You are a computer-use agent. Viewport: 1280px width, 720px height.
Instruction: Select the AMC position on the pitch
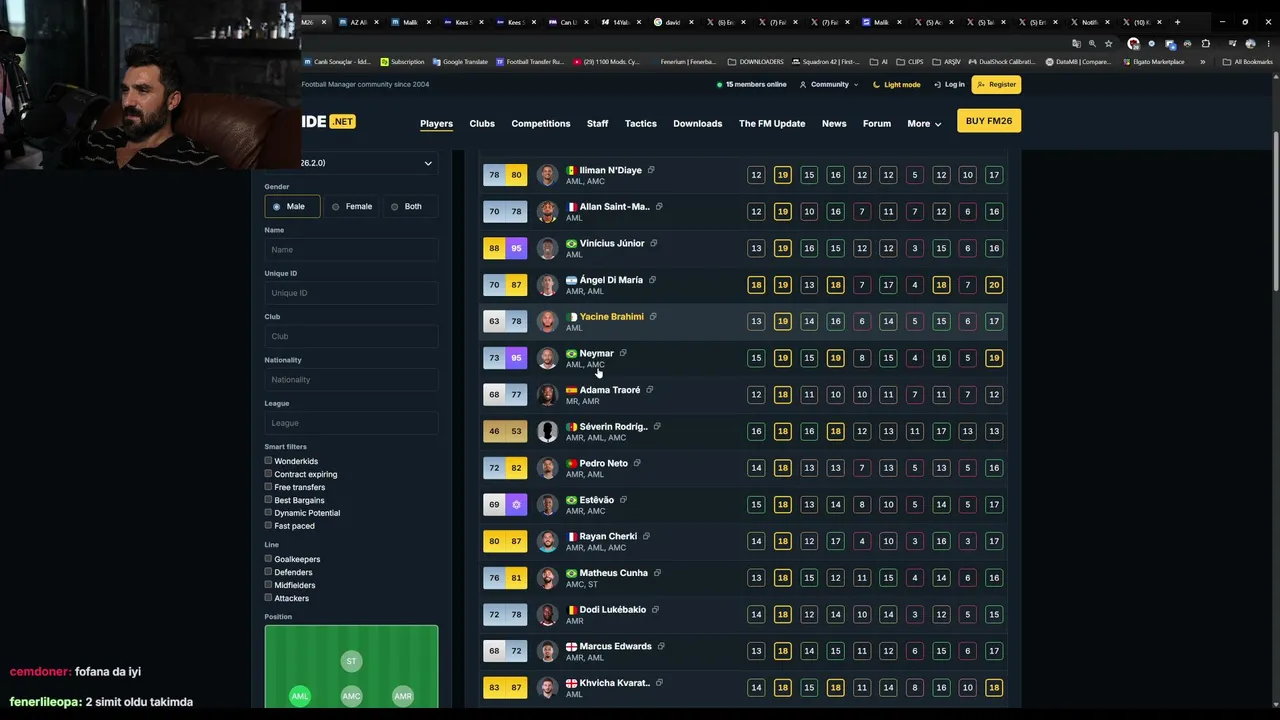[351, 696]
